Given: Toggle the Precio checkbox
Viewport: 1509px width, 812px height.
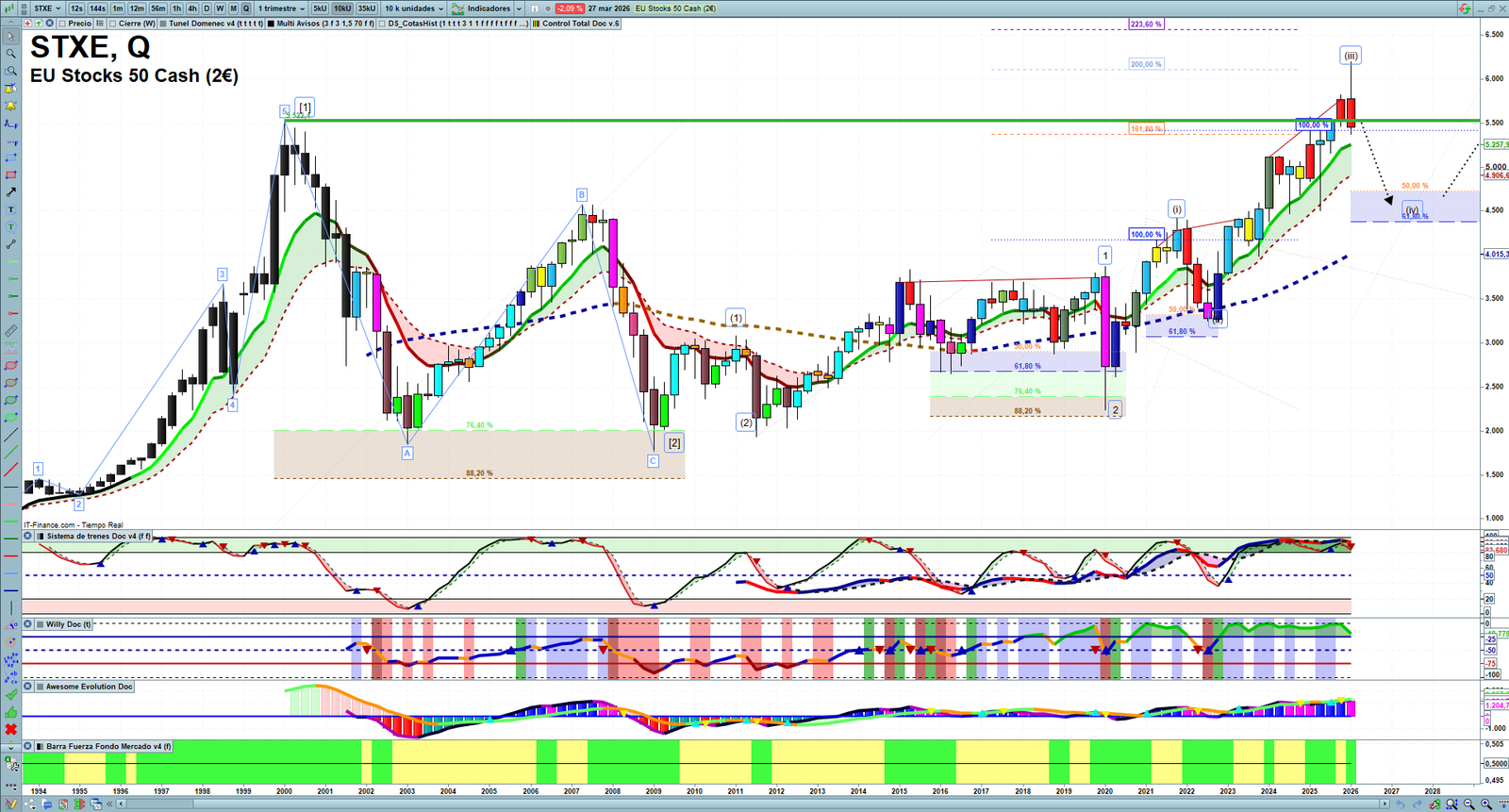Looking at the screenshot, I should point(62,24).
